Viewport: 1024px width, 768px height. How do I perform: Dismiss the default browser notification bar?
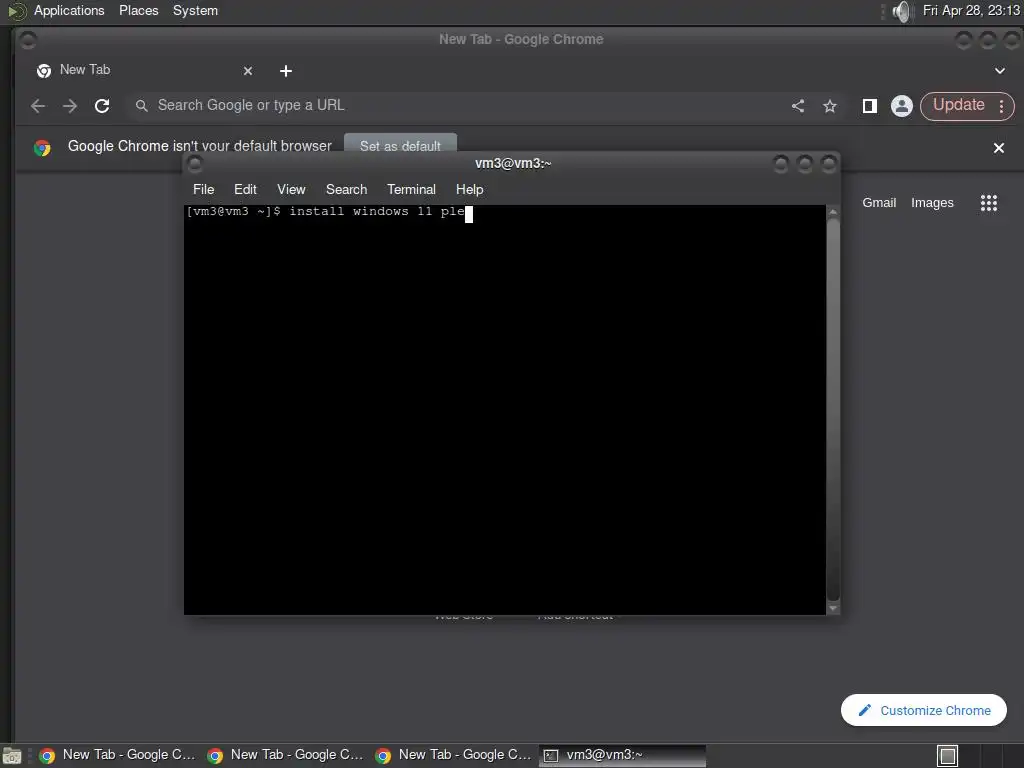(x=999, y=148)
